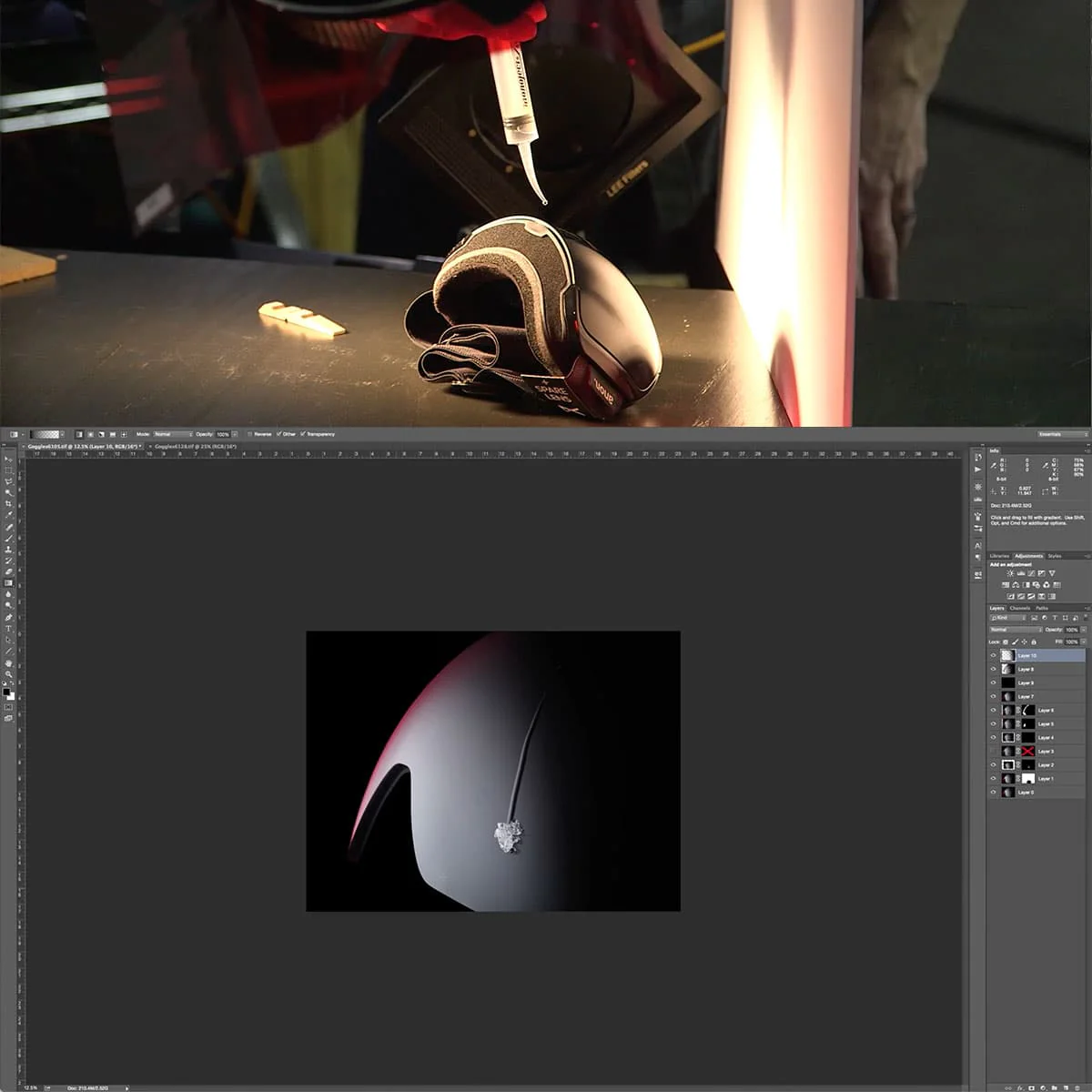Uncheck the Dither option in the options bar
This screenshot has height=1092, width=1092.
279,435
